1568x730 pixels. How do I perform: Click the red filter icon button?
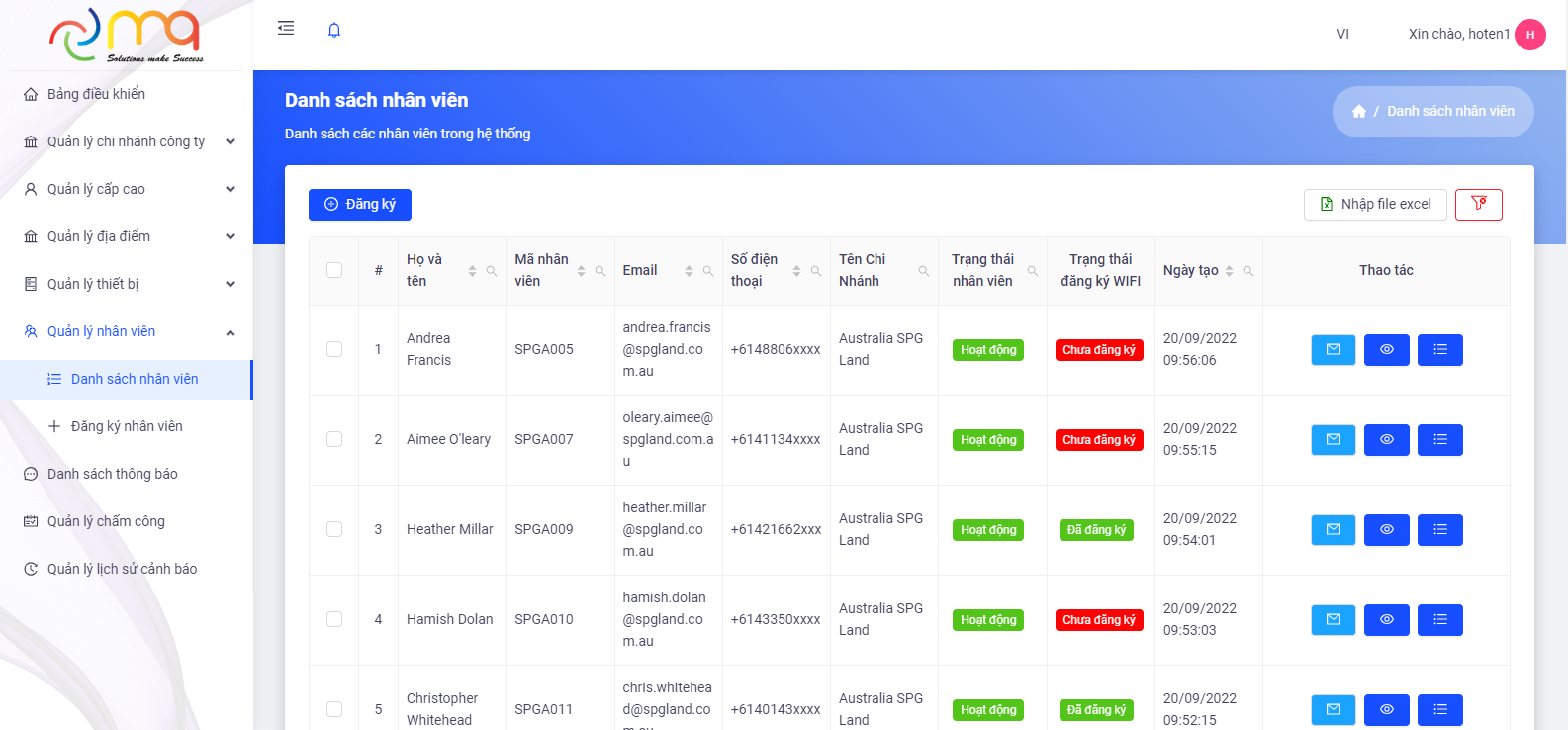(1478, 204)
